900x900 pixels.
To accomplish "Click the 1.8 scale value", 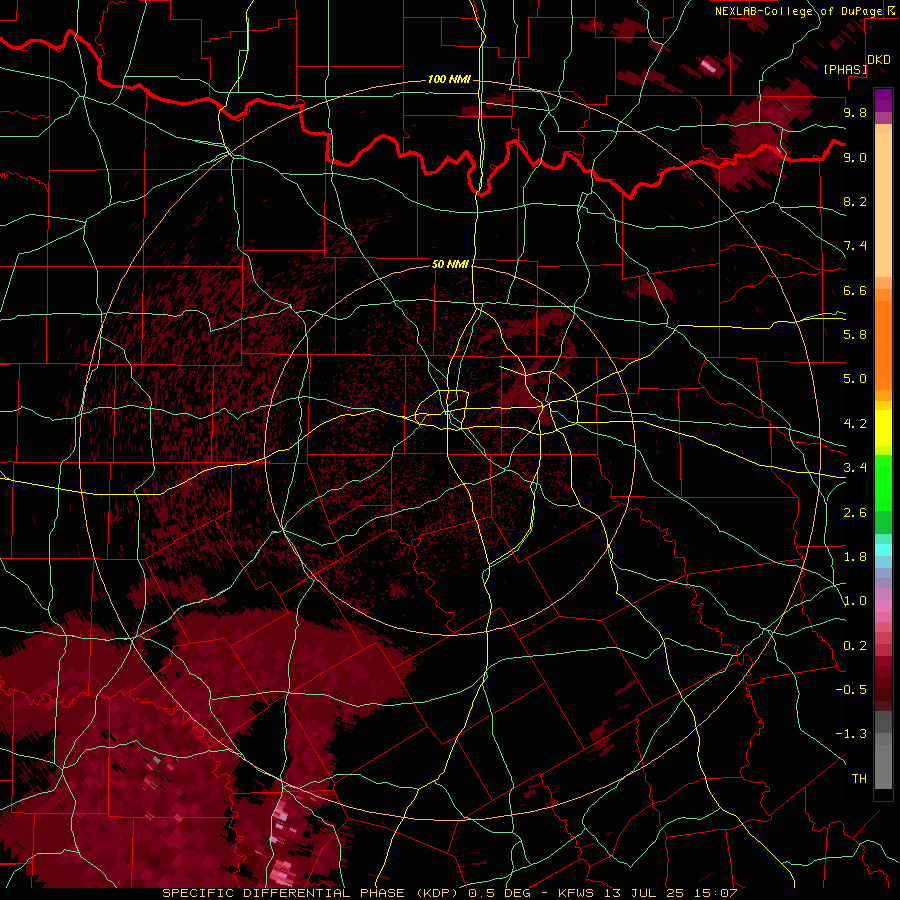I will 855,557.
